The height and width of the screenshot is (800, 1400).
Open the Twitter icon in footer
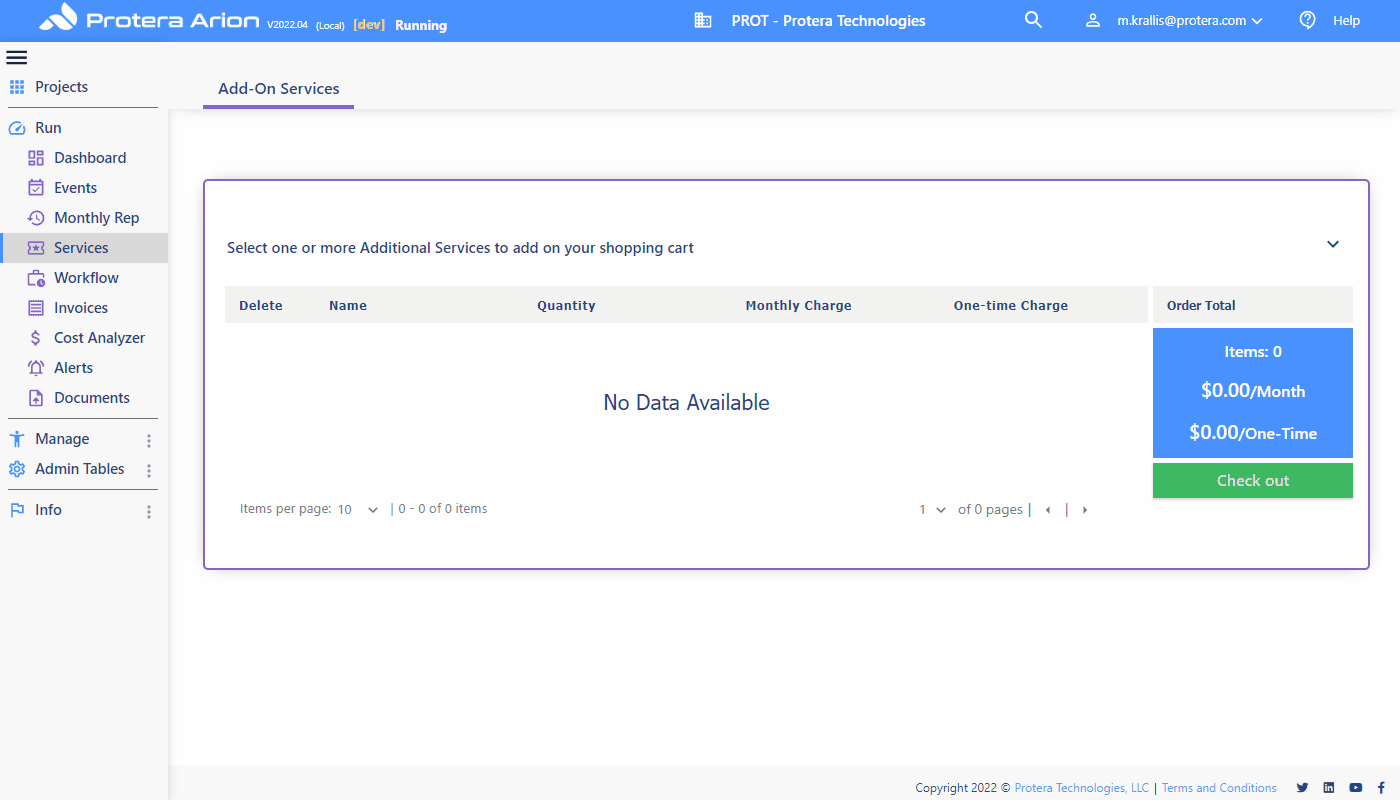coord(1302,788)
